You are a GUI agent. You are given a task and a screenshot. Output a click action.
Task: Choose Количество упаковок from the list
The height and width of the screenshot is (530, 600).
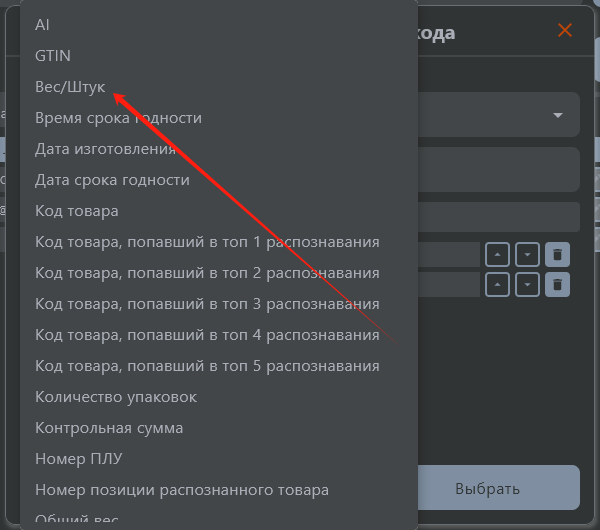pos(116,397)
